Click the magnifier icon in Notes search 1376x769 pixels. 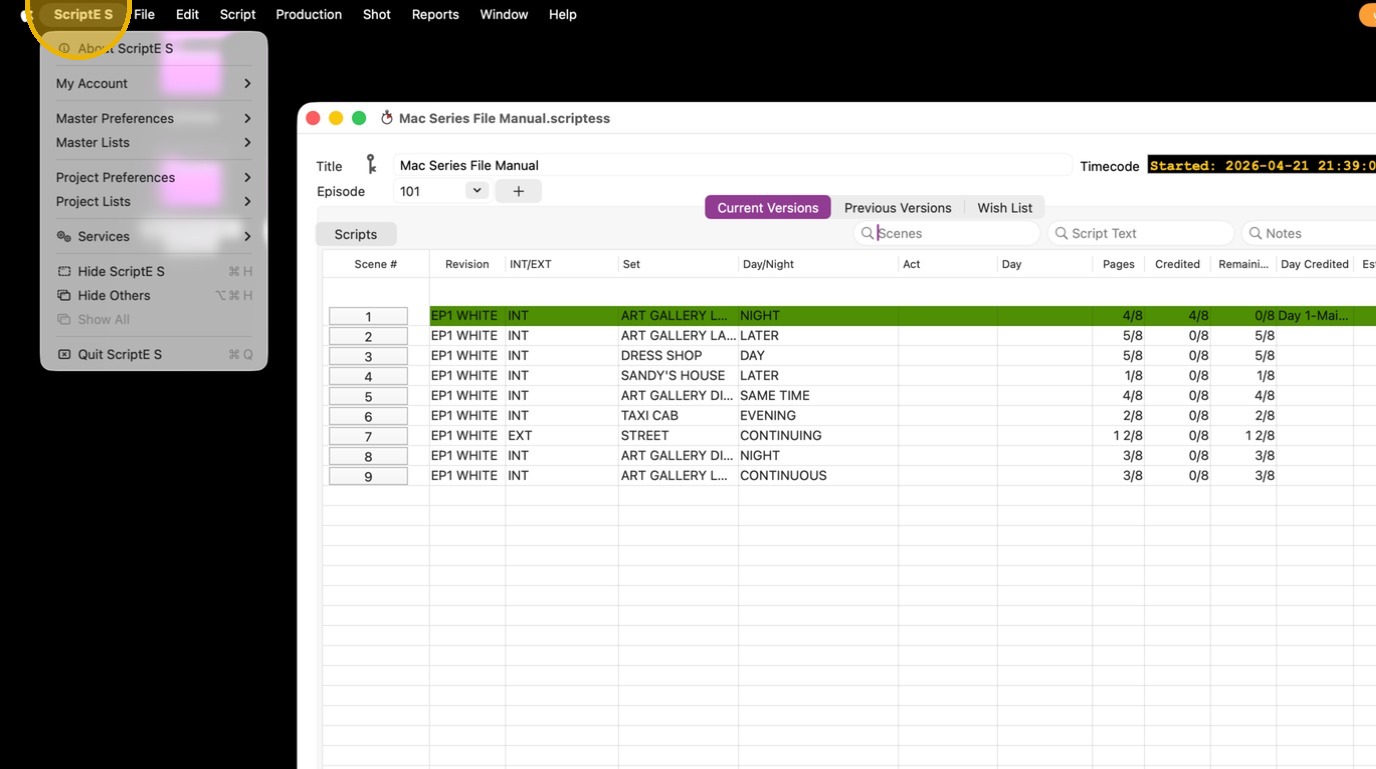click(x=1255, y=233)
